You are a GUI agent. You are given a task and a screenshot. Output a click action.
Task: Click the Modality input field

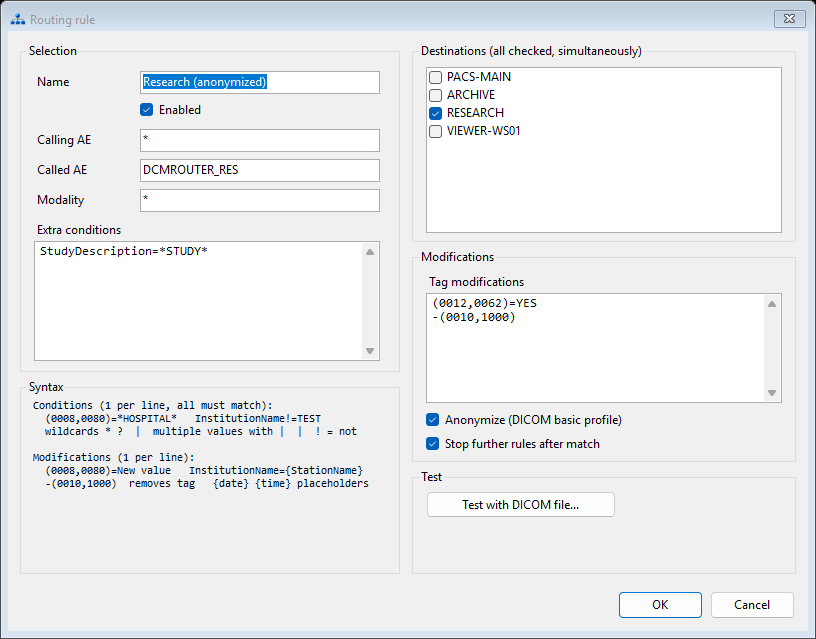(260, 200)
